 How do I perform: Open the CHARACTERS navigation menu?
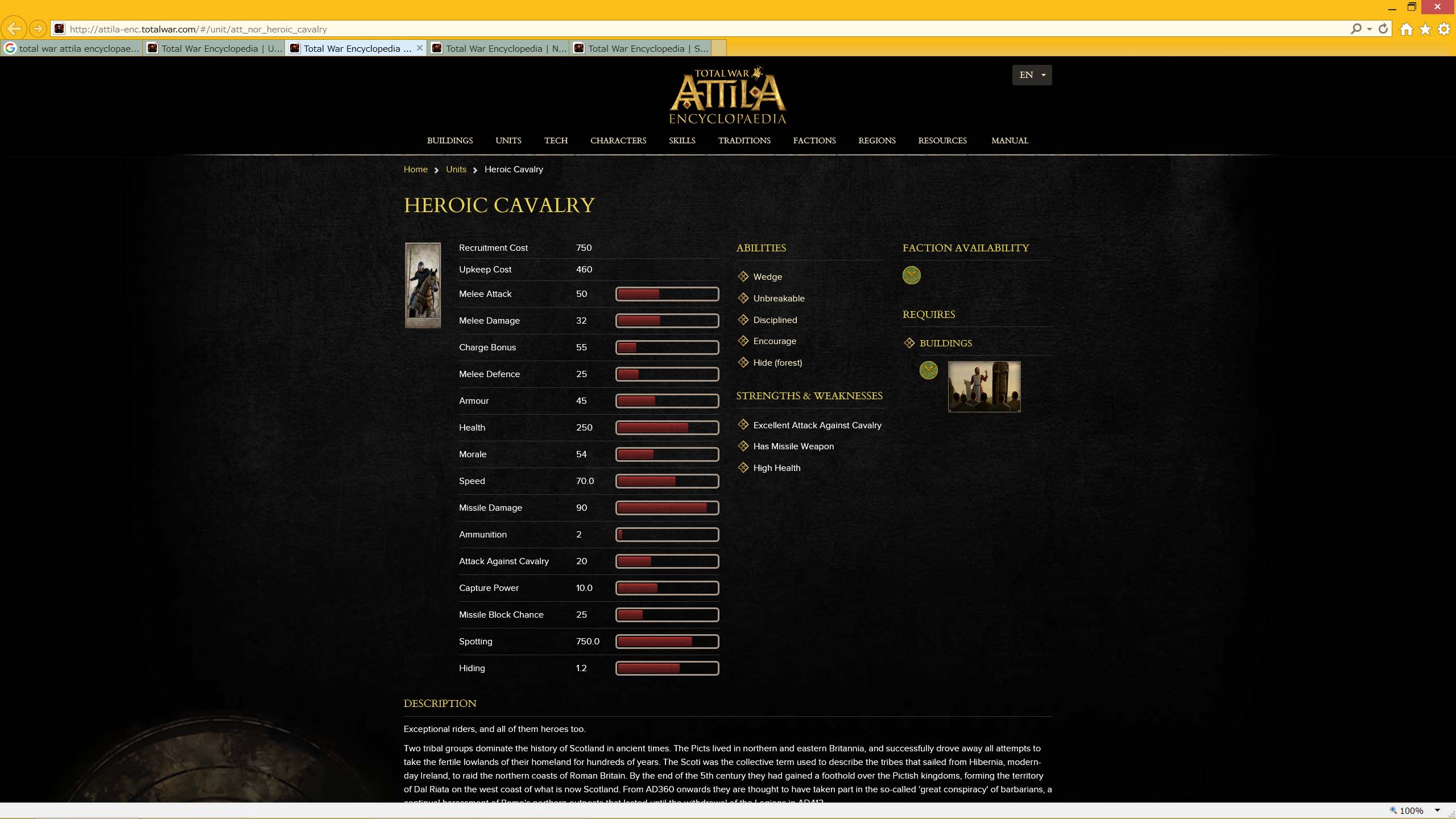pos(618,140)
